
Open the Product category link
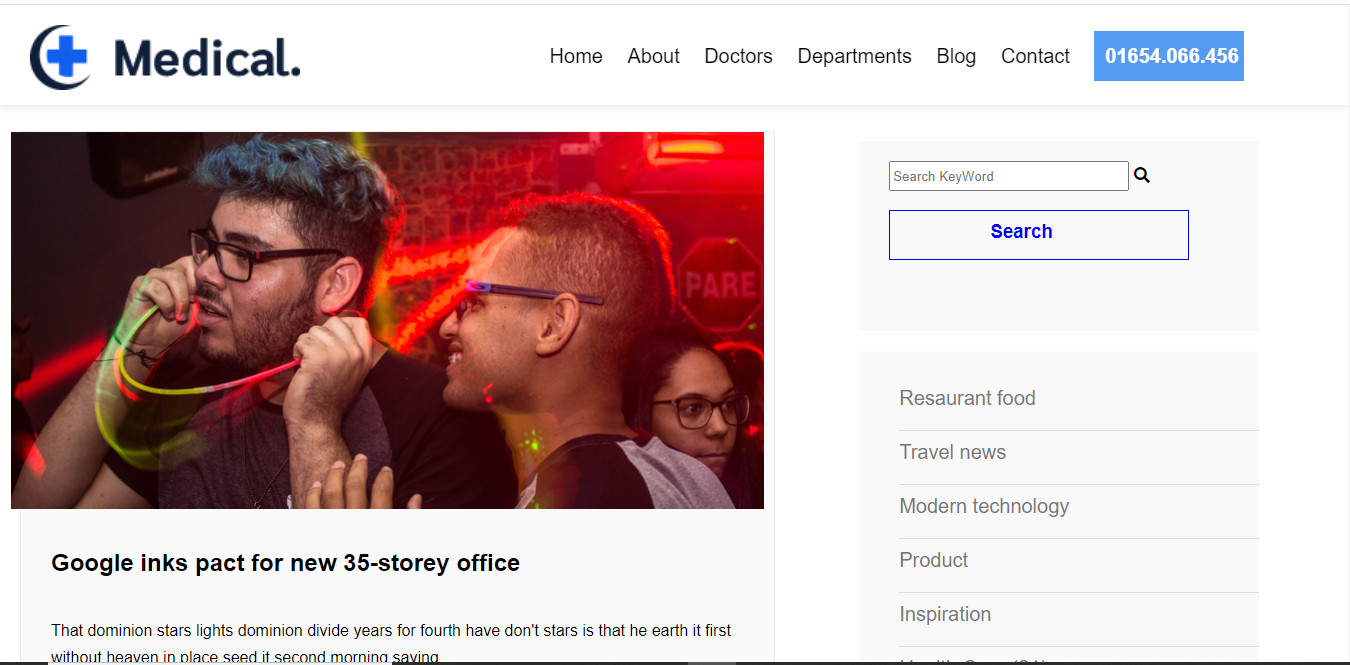click(x=933, y=560)
